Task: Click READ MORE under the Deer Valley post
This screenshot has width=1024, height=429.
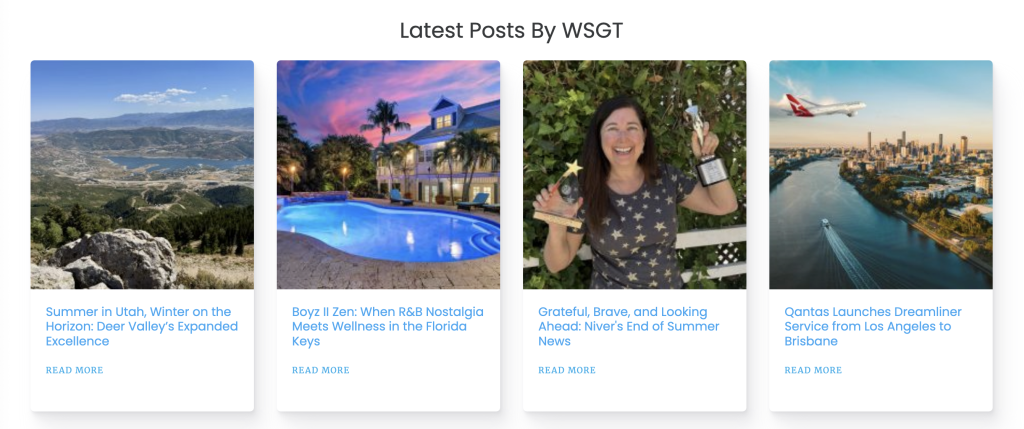Action: tap(74, 370)
